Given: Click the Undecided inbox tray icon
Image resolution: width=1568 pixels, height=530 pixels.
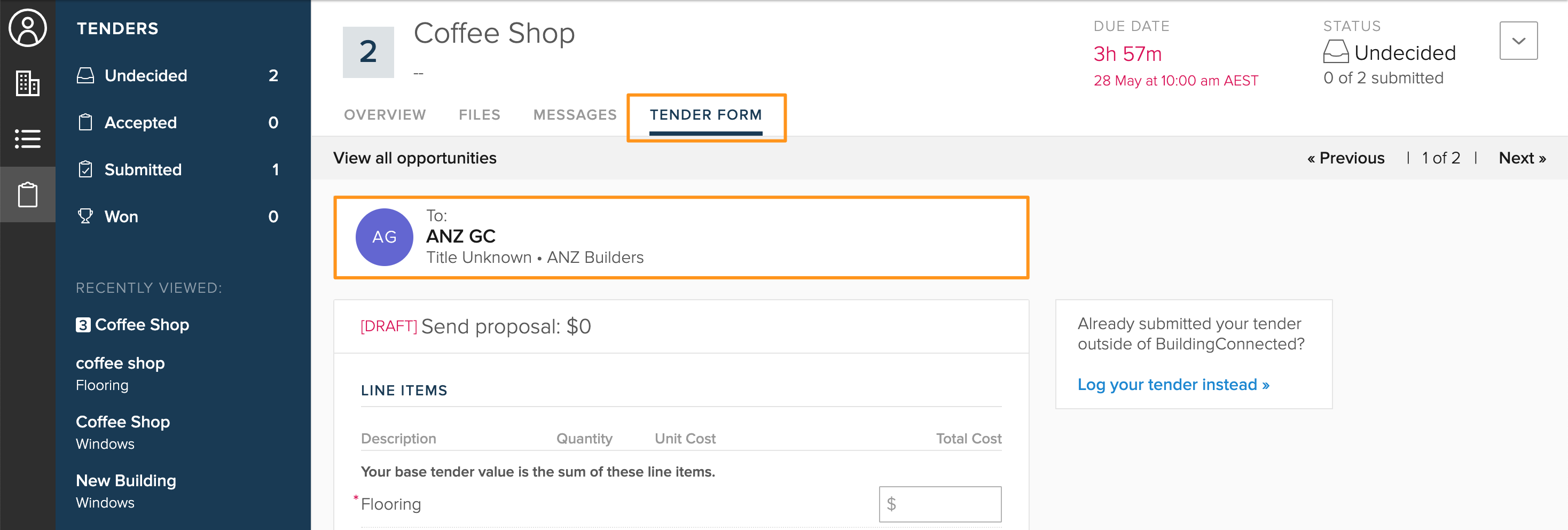Looking at the screenshot, I should click(x=85, y=75).
